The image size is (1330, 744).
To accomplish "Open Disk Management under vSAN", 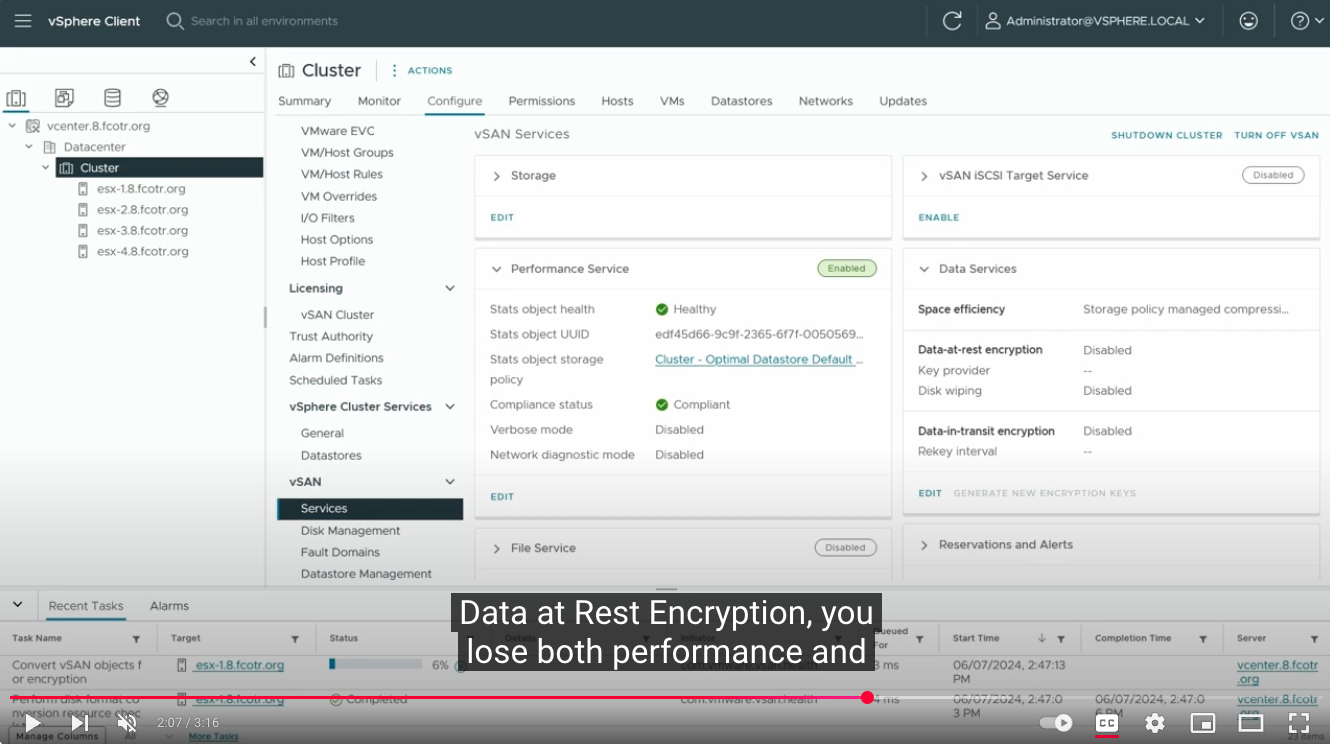I will click(x=350, y=531).
